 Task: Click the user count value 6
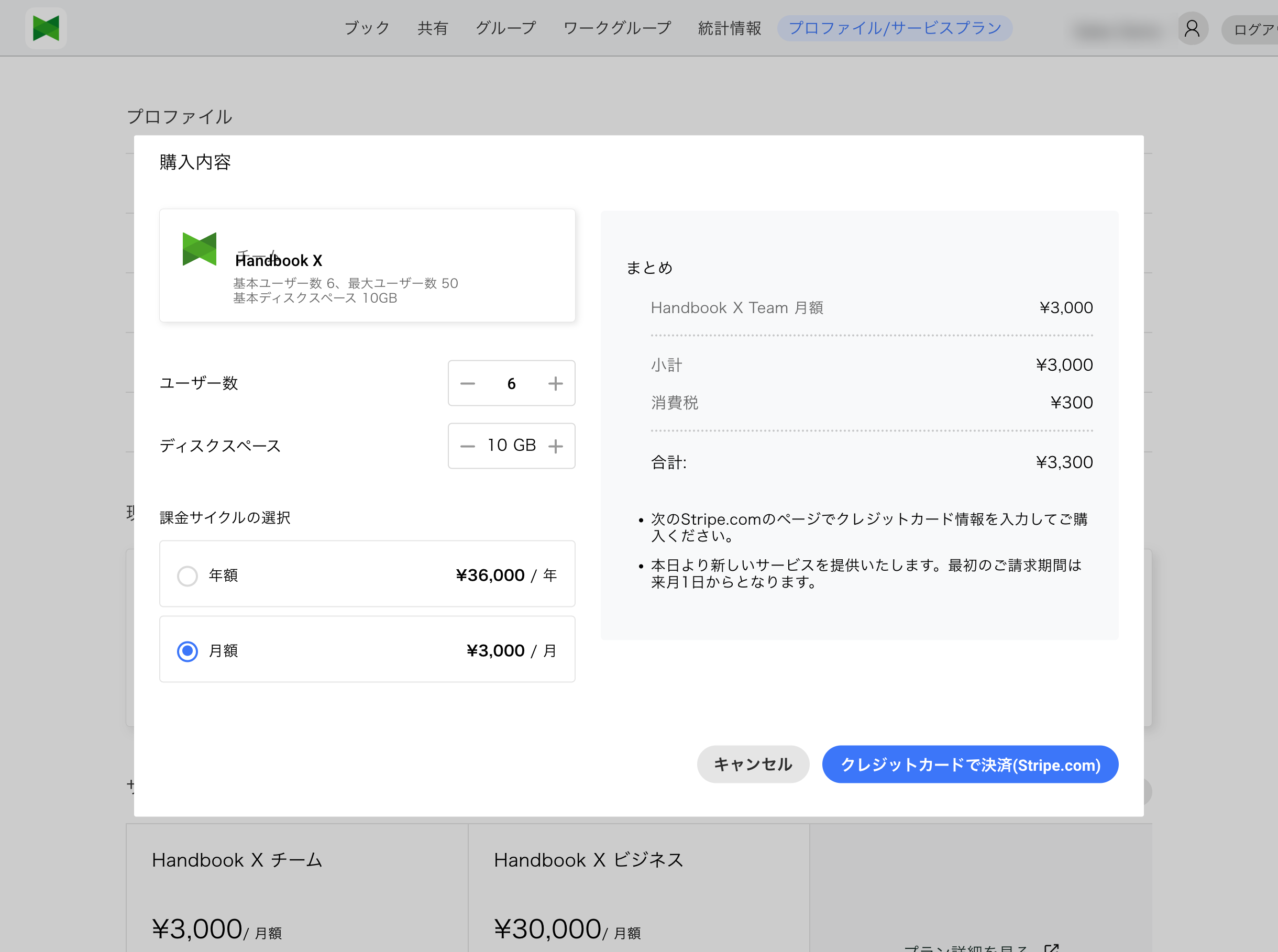point(511,384)
